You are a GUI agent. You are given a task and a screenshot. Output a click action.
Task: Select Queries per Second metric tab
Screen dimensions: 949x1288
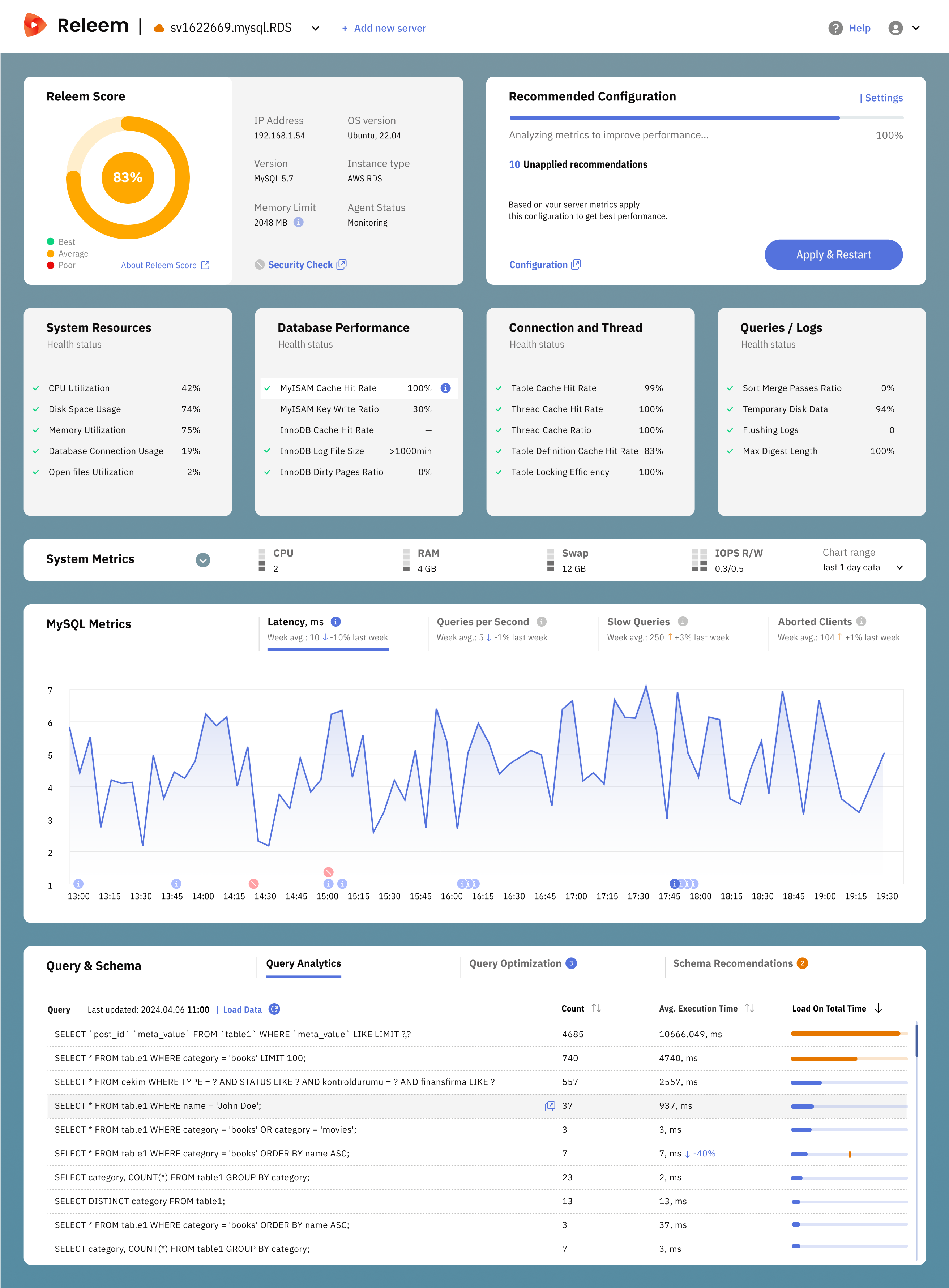coord(483,622)
